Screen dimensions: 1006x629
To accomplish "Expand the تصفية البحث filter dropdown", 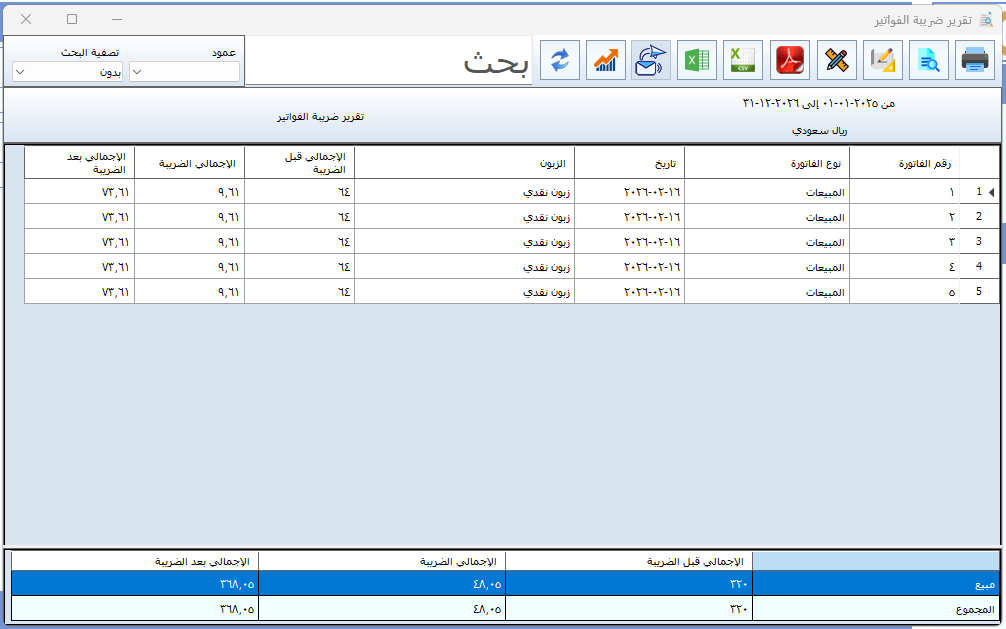I will [67, 72].
